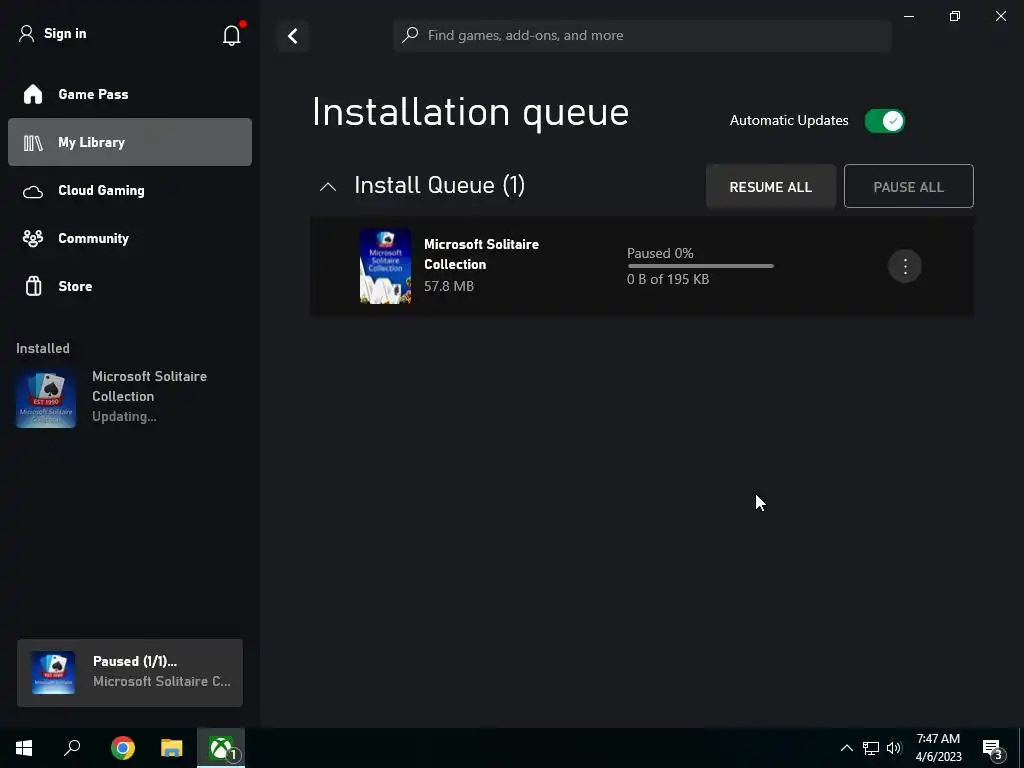This screenshot has height=768, width=1024.
Task: Click the Installation queue heading
Action: (470, 112)
